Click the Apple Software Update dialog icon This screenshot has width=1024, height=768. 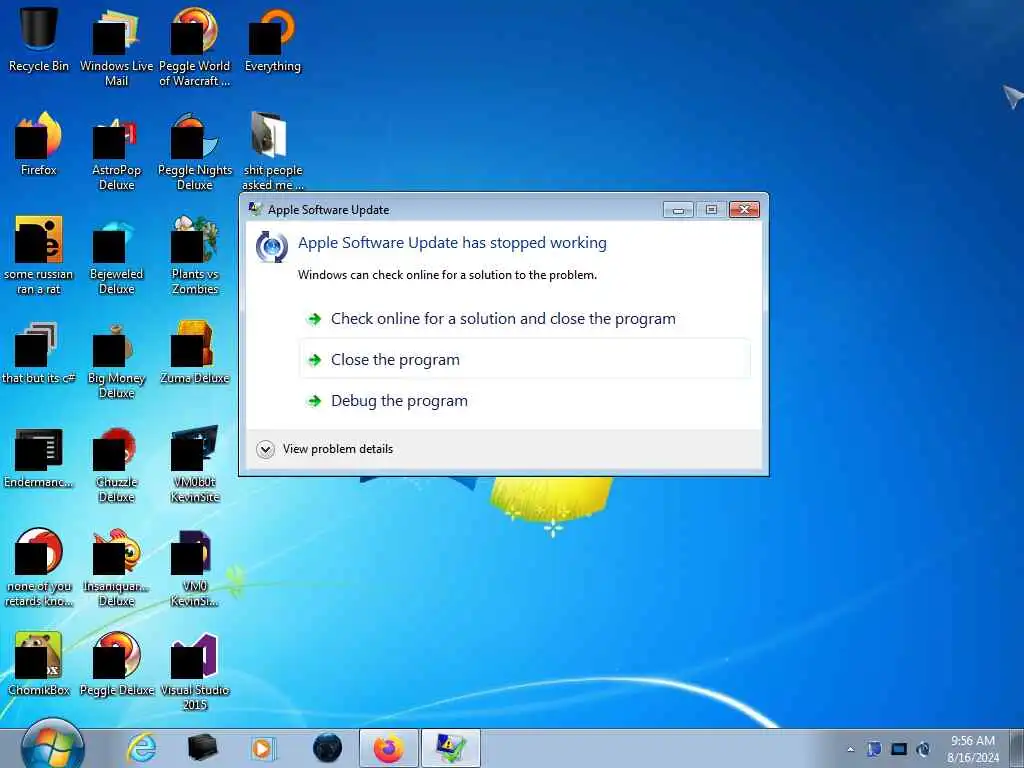click(x=272, y=247)
